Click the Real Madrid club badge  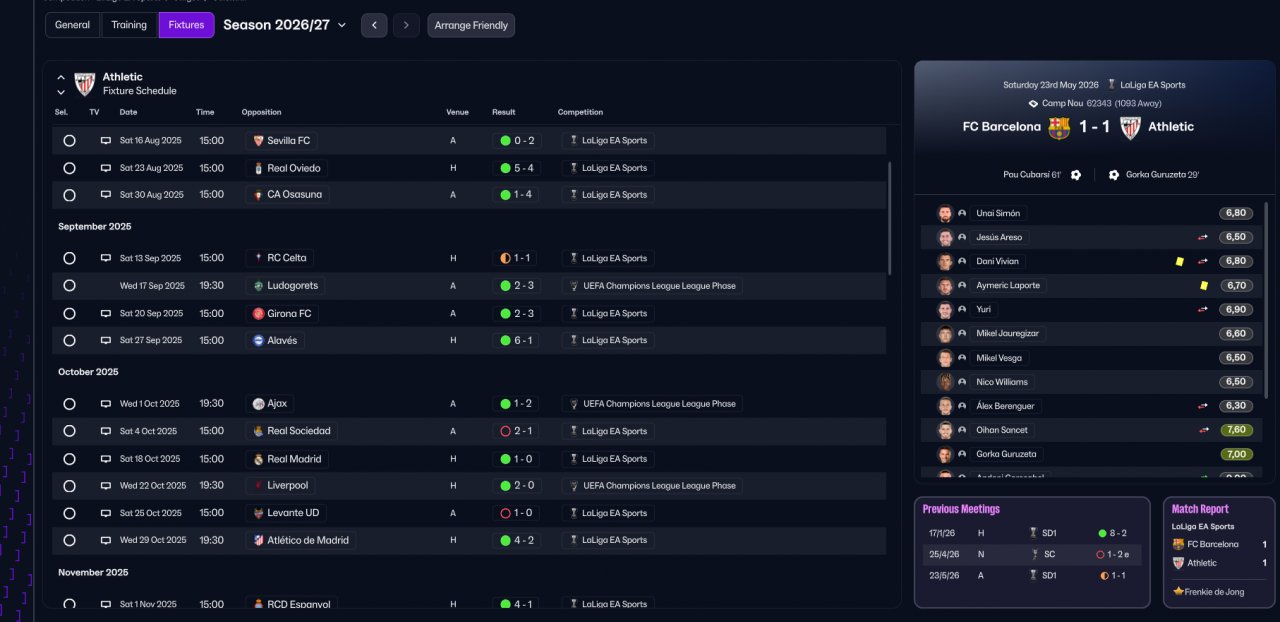(258, 459)
